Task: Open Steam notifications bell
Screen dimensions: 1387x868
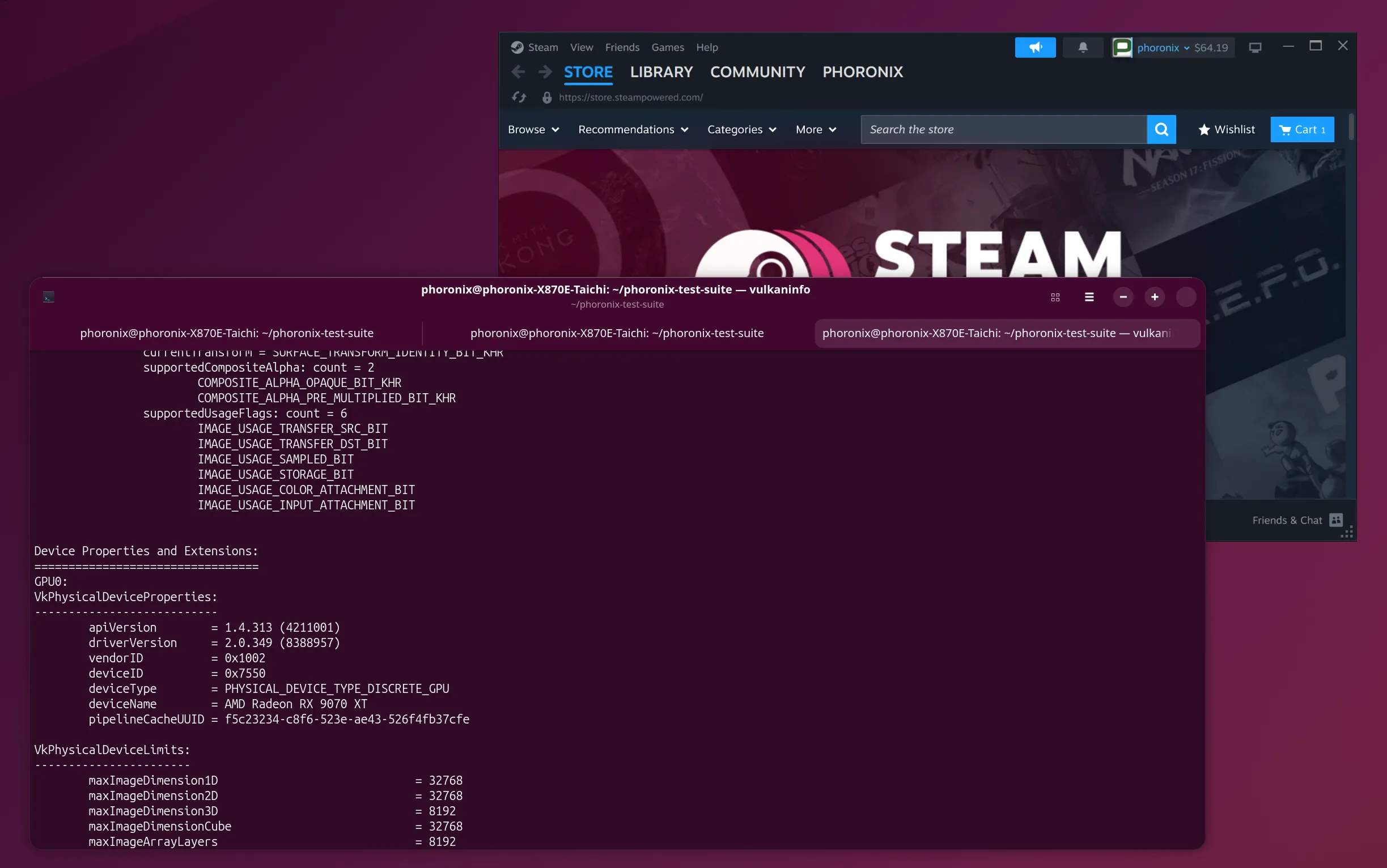Action: tap(1083, 48)
